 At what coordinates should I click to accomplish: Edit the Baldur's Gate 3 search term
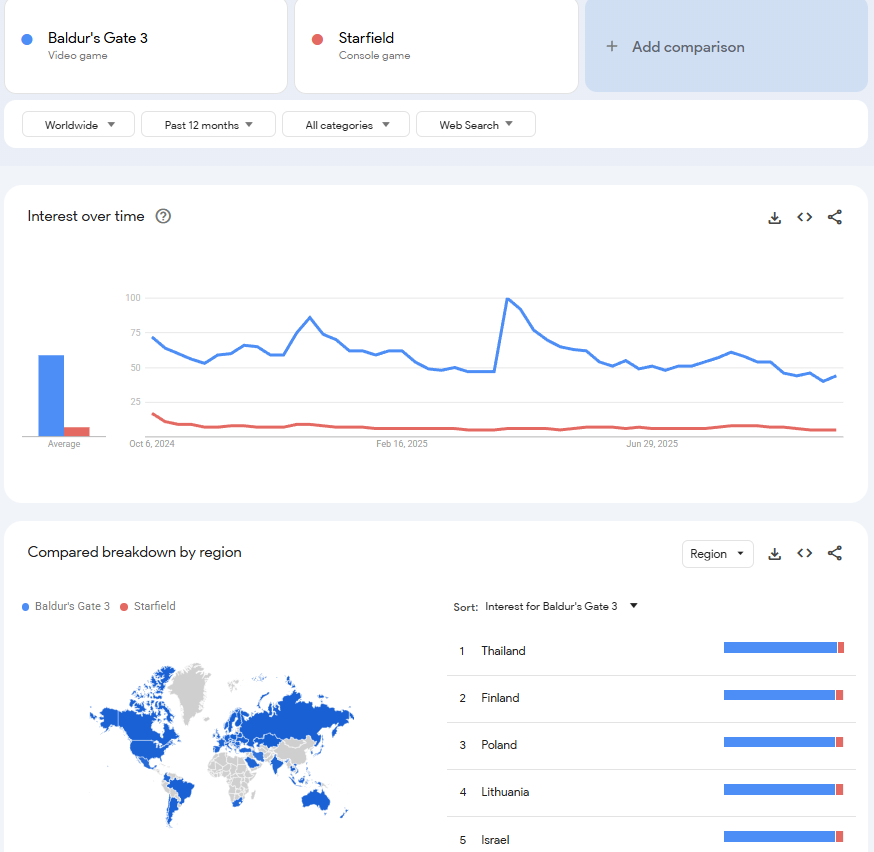point(98,39)
